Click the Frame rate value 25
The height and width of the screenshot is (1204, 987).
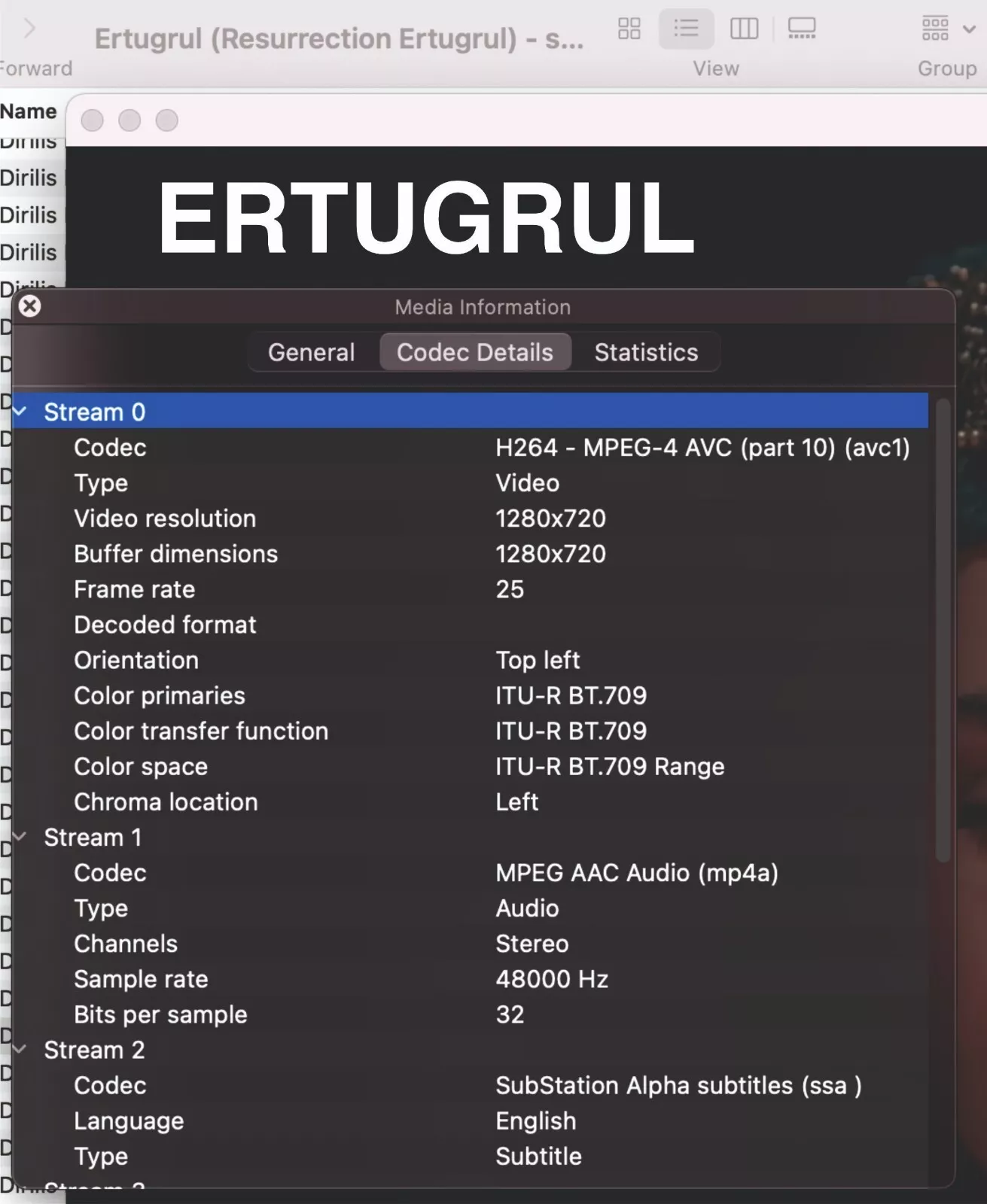coord(510,589)
